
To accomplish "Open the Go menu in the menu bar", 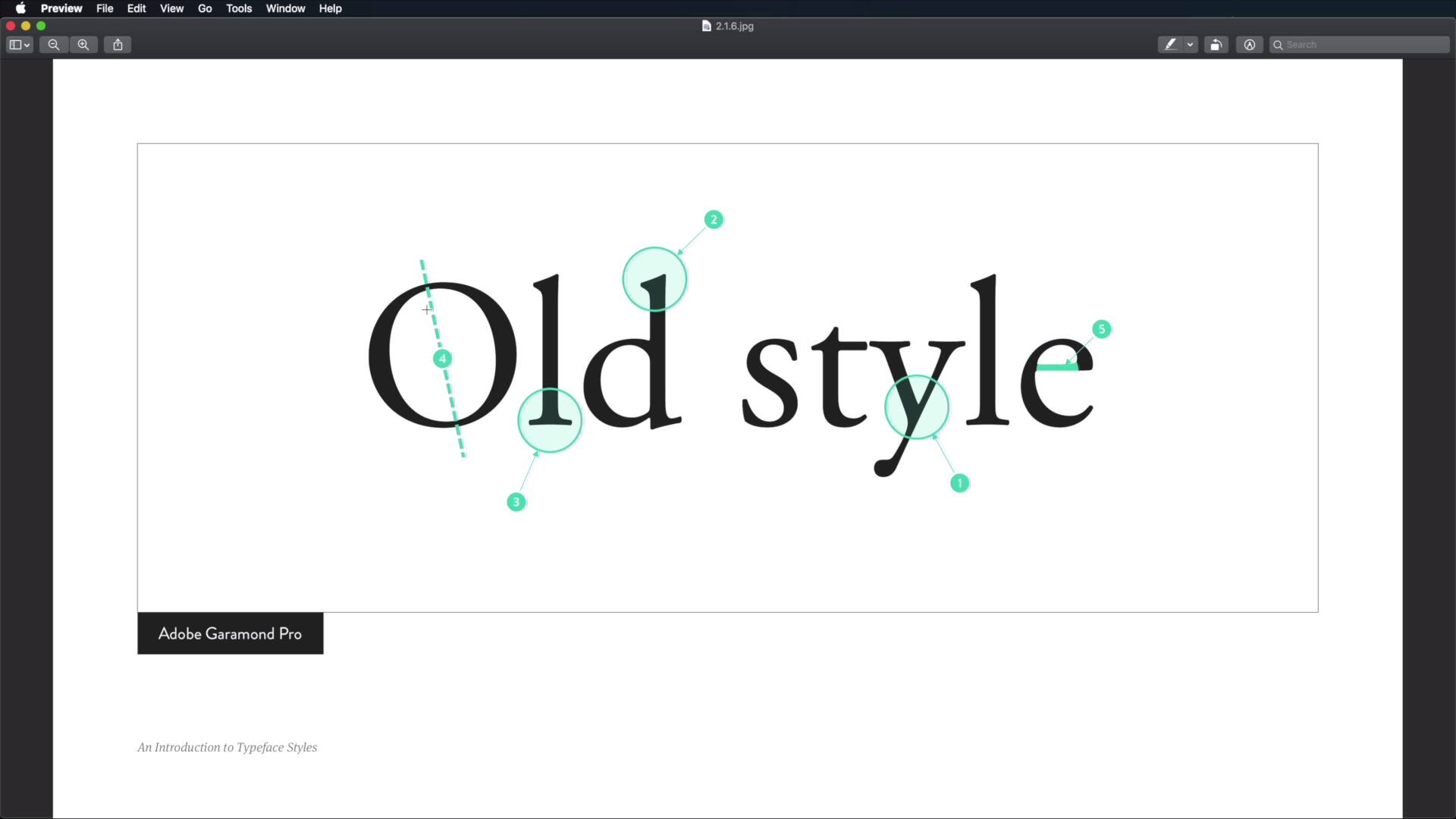I will pos(204,8).
